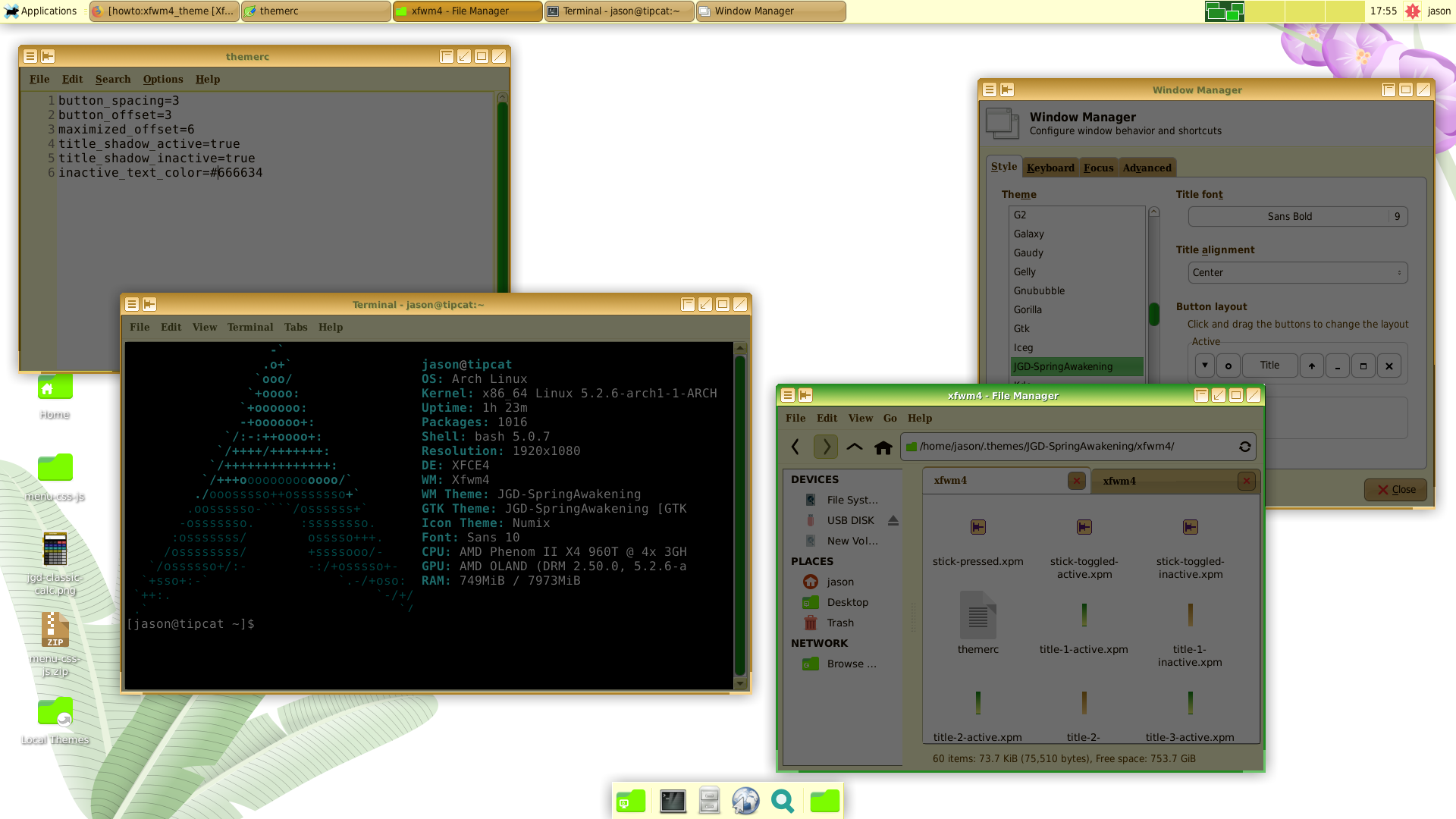The image size is (1456, 819).
Task: Click Terminal vertical scrollbar
Action: click(740, 516)
